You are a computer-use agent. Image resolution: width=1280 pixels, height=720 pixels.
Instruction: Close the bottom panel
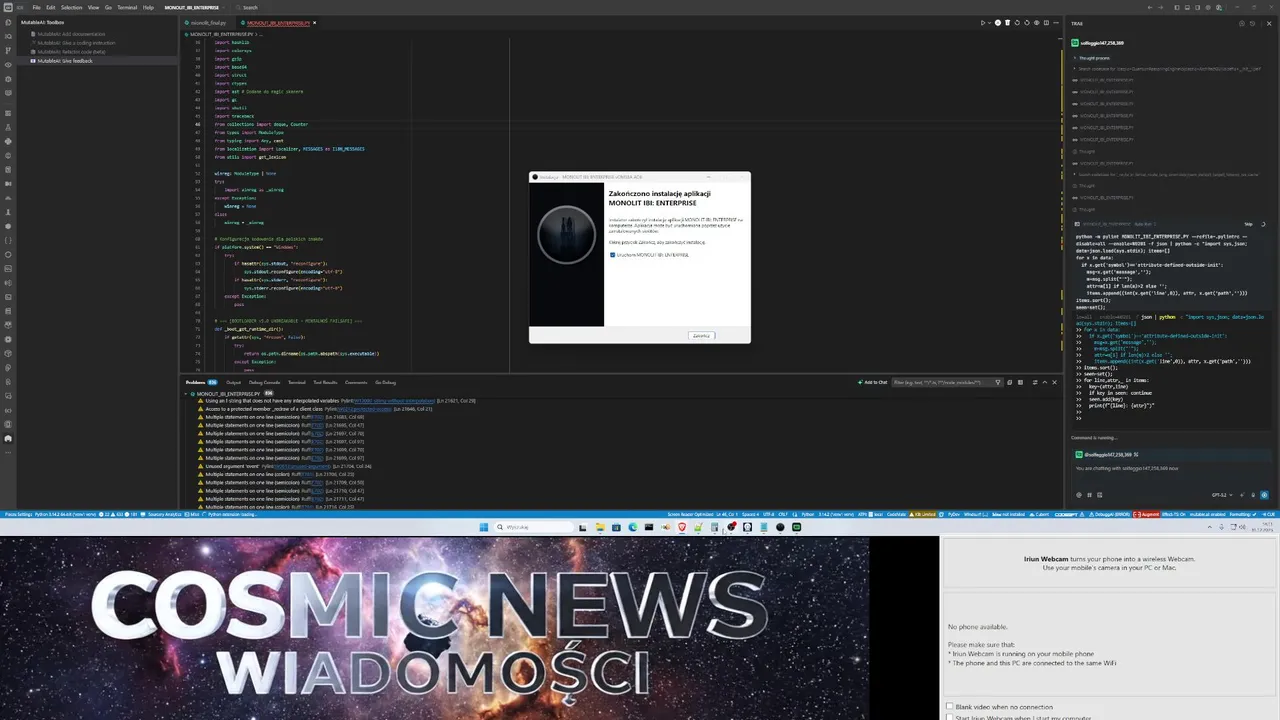[1054, 382]
